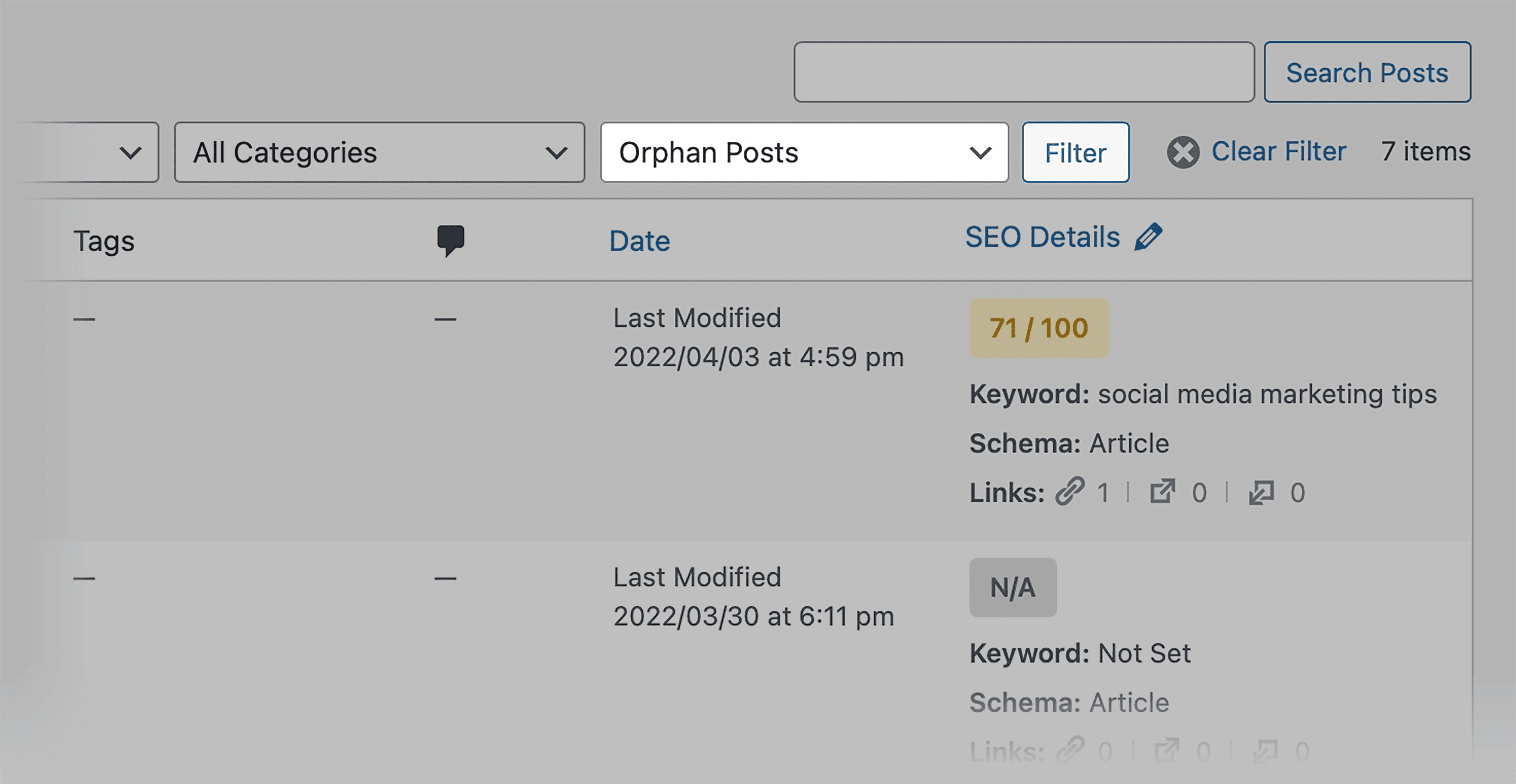
Task: Click the 7 items count text
Action: pyautogui.click(x=1426, y=152)
